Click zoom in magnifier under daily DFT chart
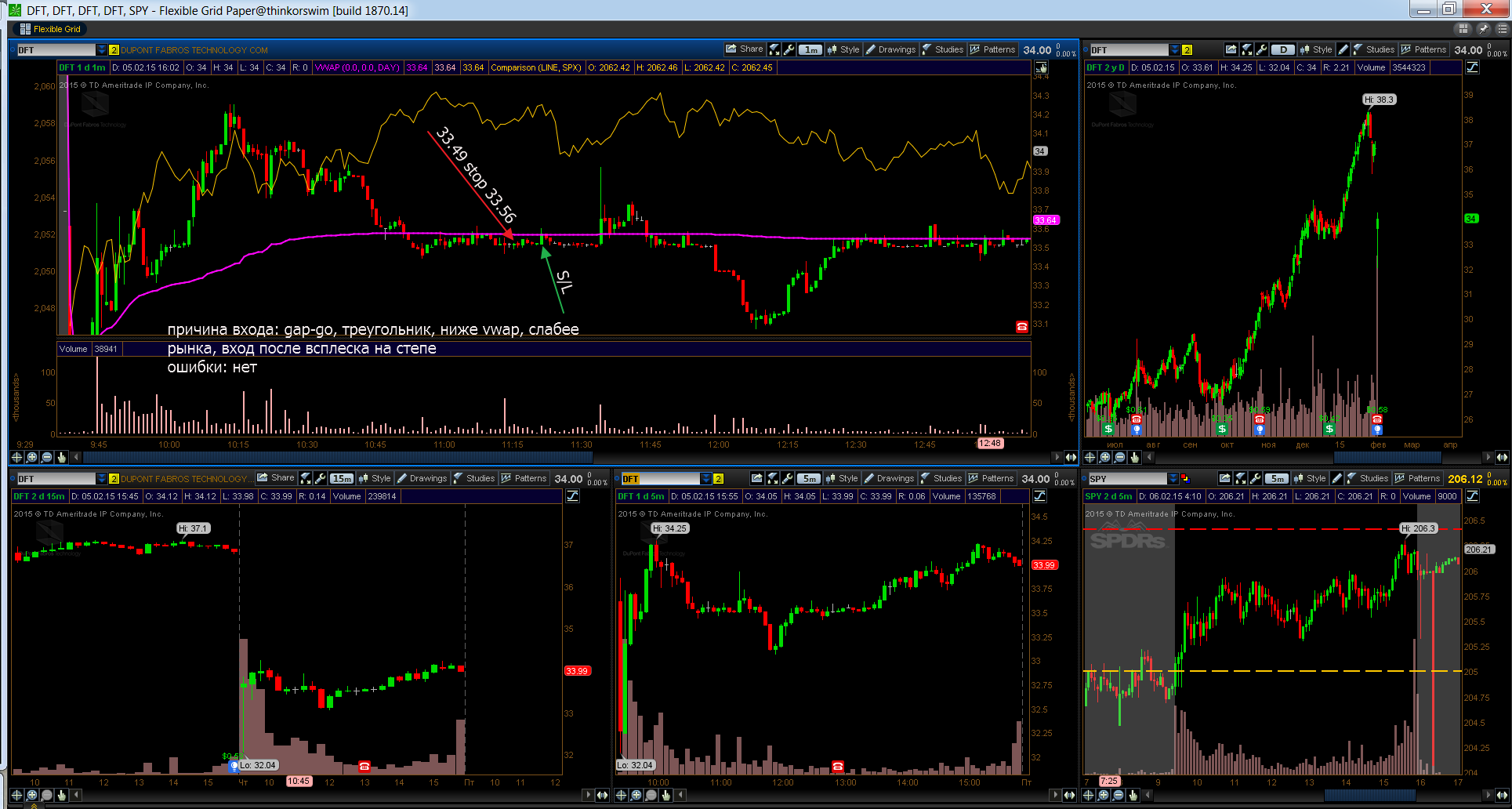This screenshot has width=1512, height=809. (1104, 457)
